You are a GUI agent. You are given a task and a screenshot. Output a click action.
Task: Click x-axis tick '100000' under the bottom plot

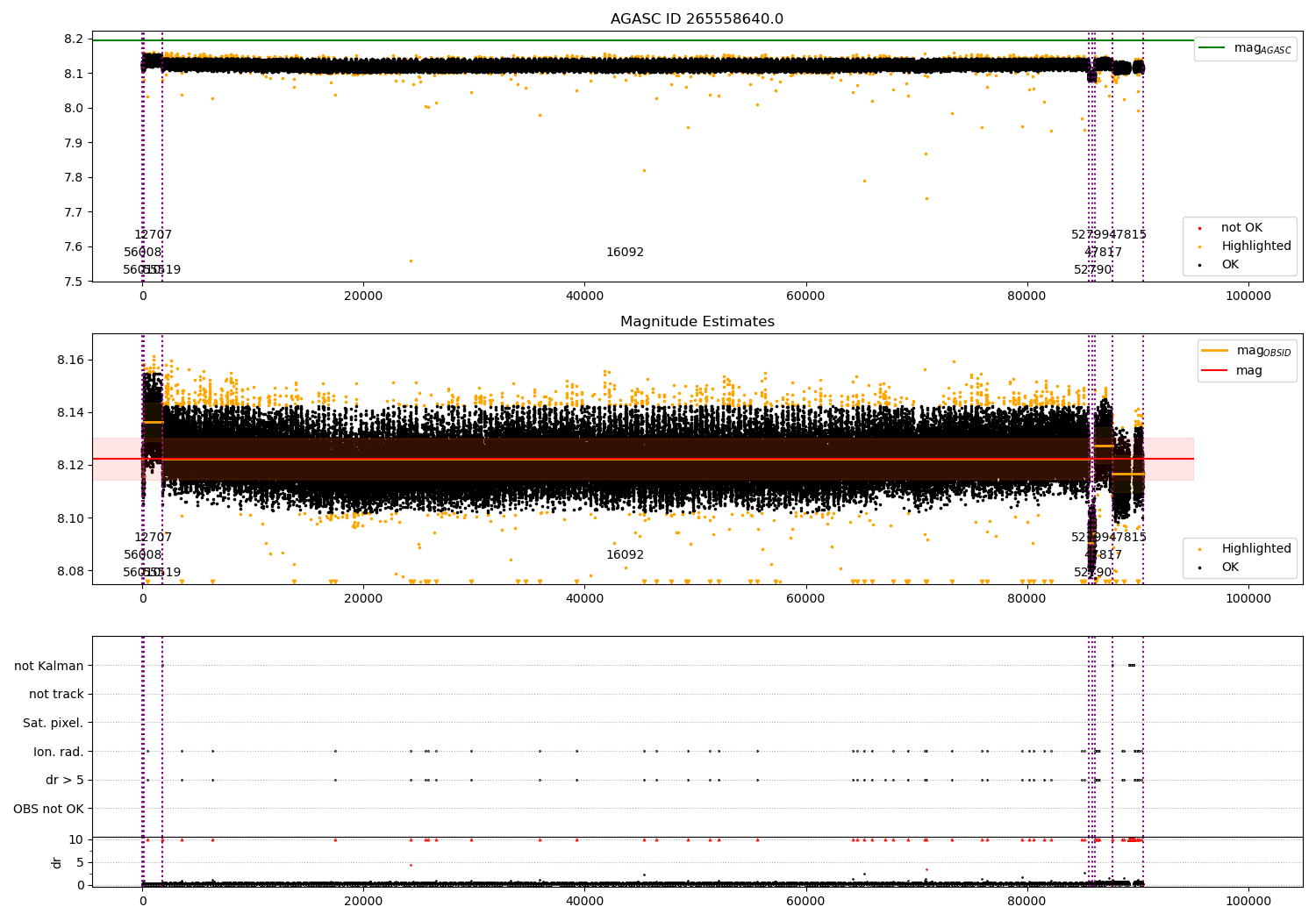(x=1248, y=900)
